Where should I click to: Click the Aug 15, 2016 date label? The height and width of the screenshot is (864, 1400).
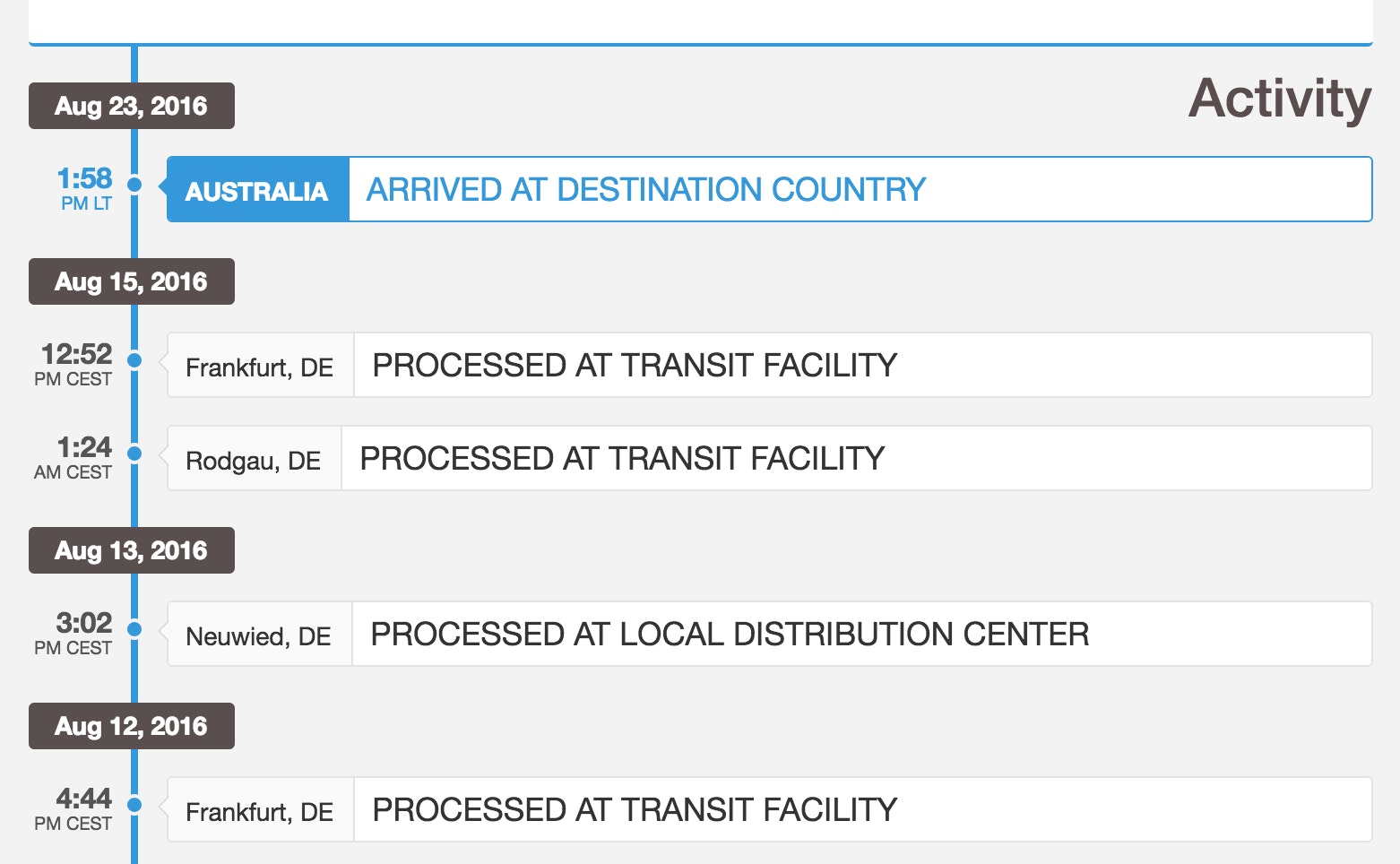point(131,281)
